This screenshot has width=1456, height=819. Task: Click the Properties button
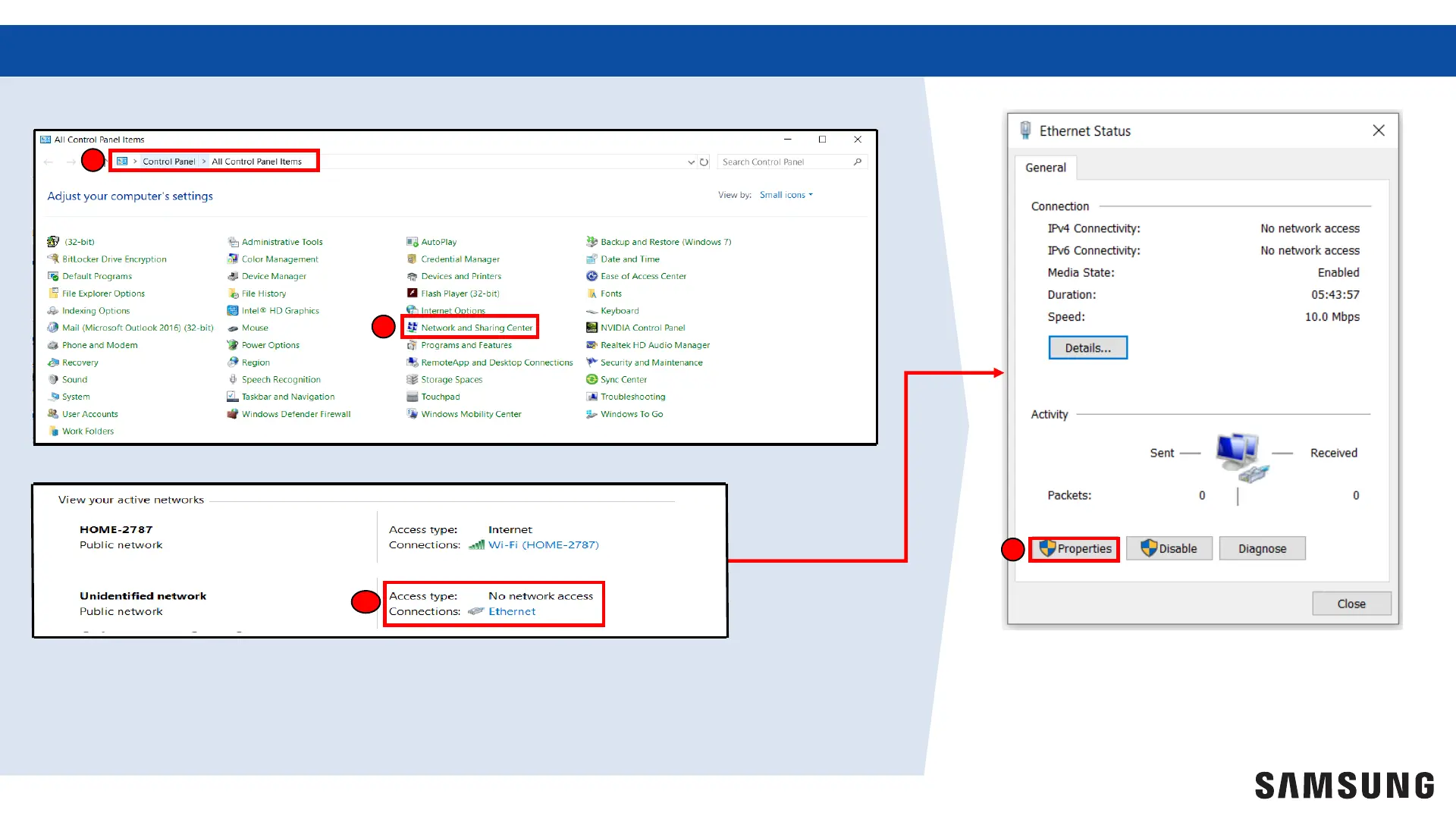(1075, 548)
